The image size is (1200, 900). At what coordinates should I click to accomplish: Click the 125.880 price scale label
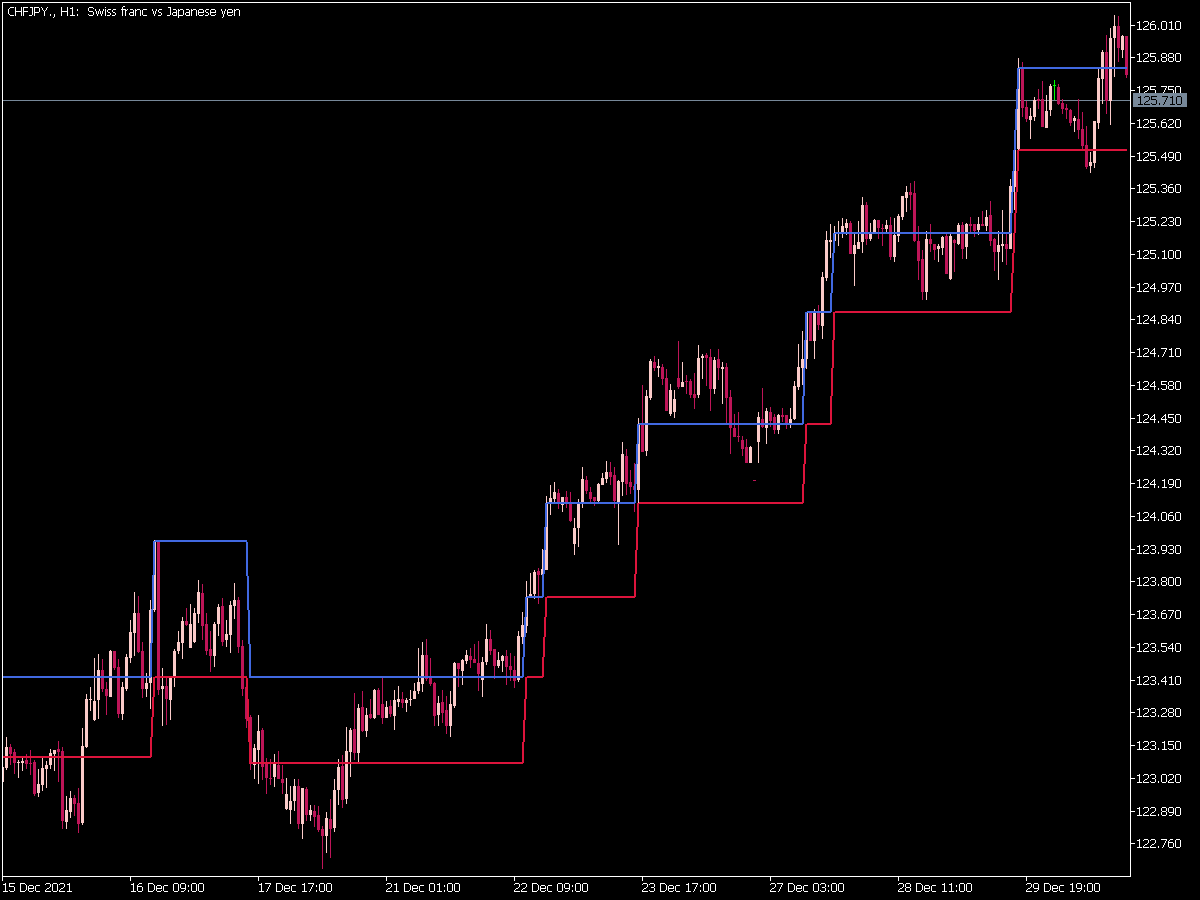click(1160, 57)
